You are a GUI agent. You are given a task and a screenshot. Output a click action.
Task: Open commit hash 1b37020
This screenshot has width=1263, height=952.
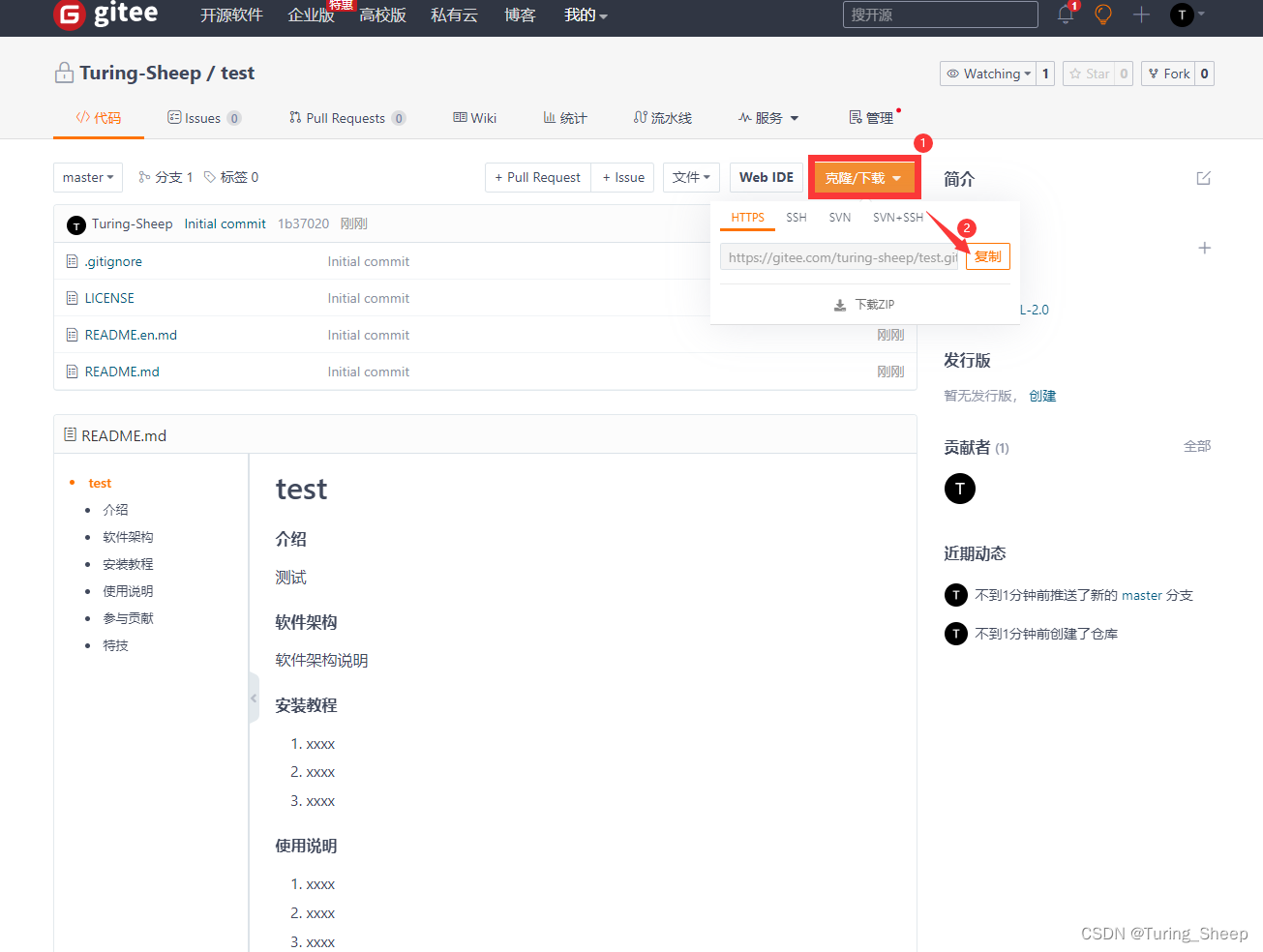click(303, 223)
